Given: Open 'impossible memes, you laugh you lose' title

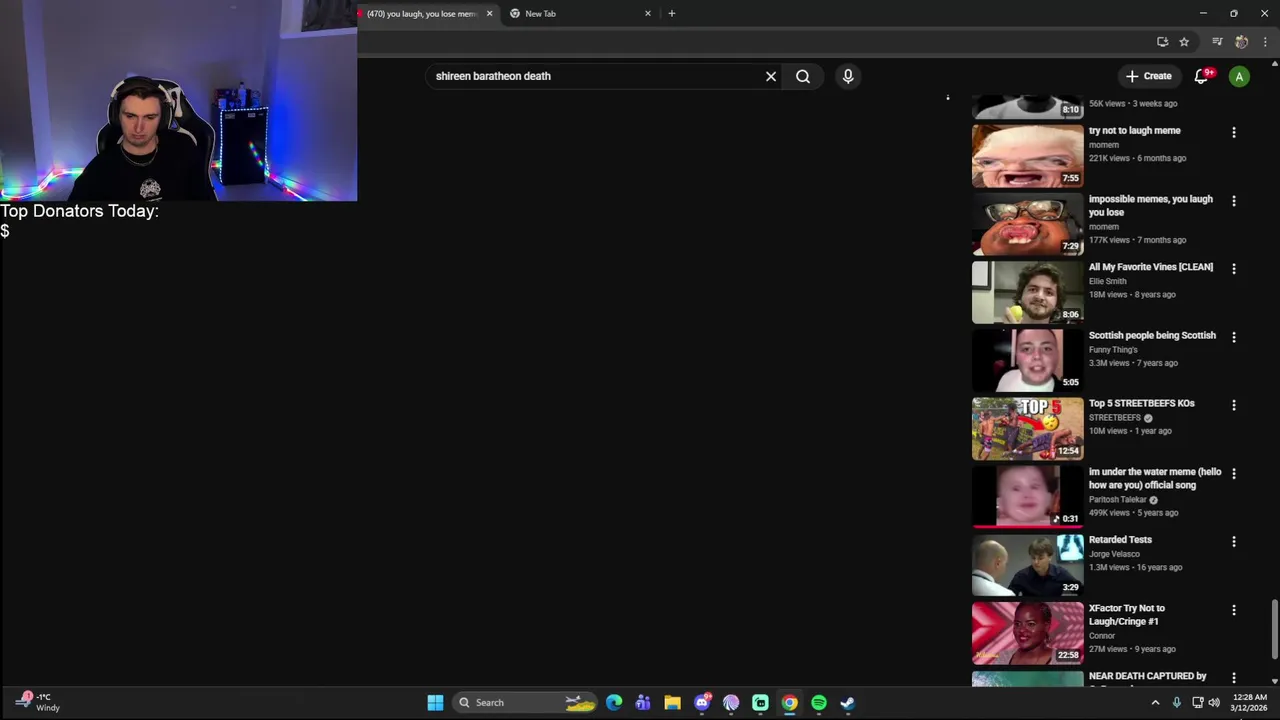Looking at the screenshot, I should point(1151,205).
